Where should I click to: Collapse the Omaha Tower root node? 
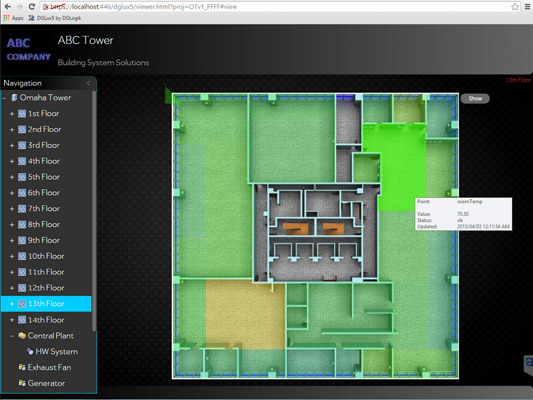coord(4,98)
